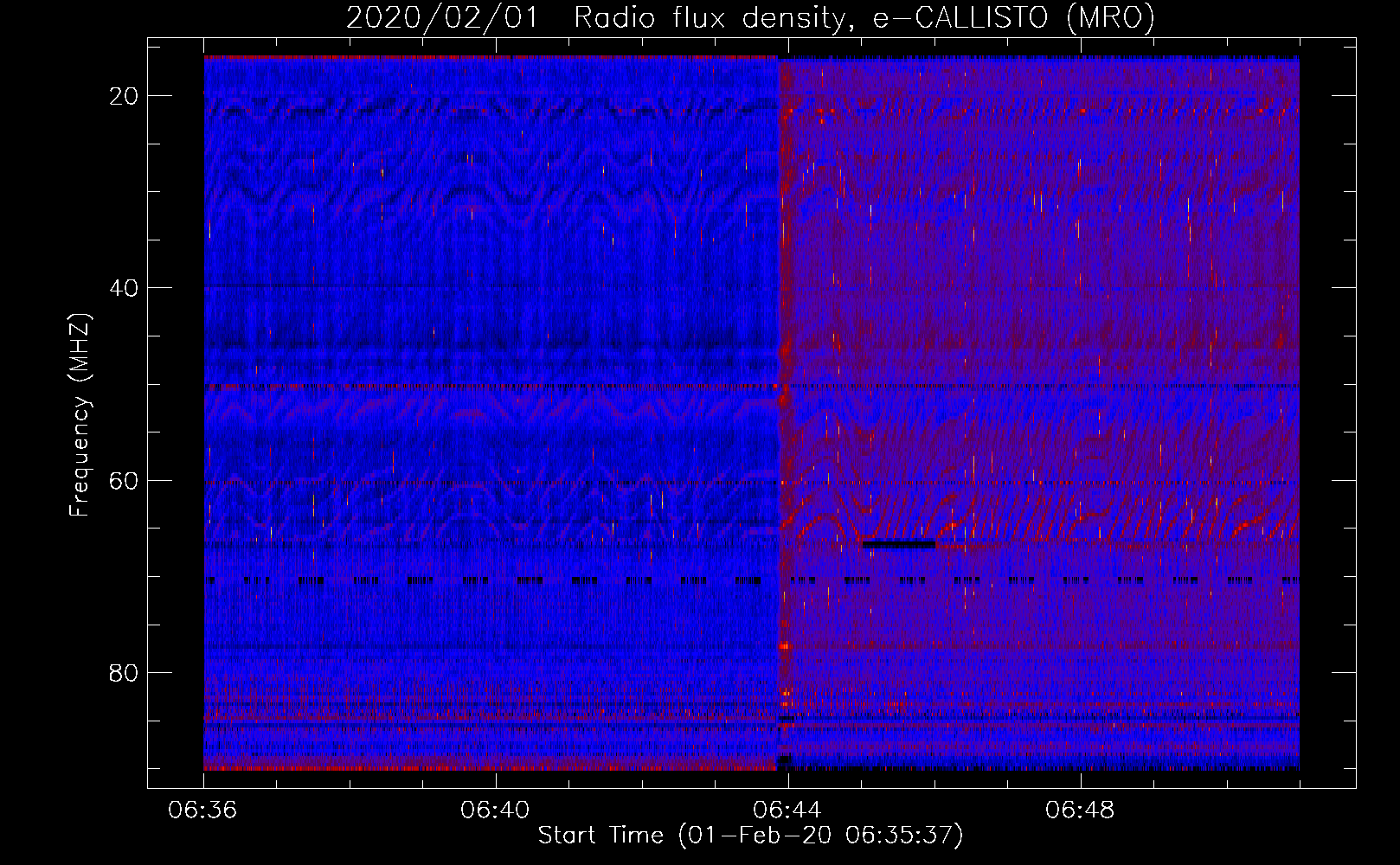Click the black horizontal bar near 67 MHz
The width and height of the screenshot is (1400, 865).
click(899, 545)
